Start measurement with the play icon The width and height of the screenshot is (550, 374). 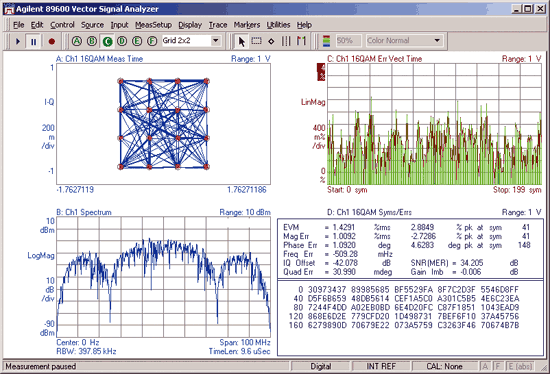(x=18, y=41)
